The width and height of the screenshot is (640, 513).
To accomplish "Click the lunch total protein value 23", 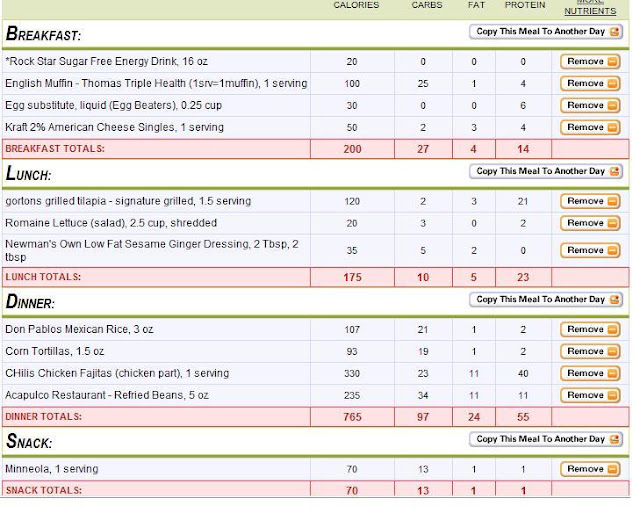I will [x=523, y=278].
